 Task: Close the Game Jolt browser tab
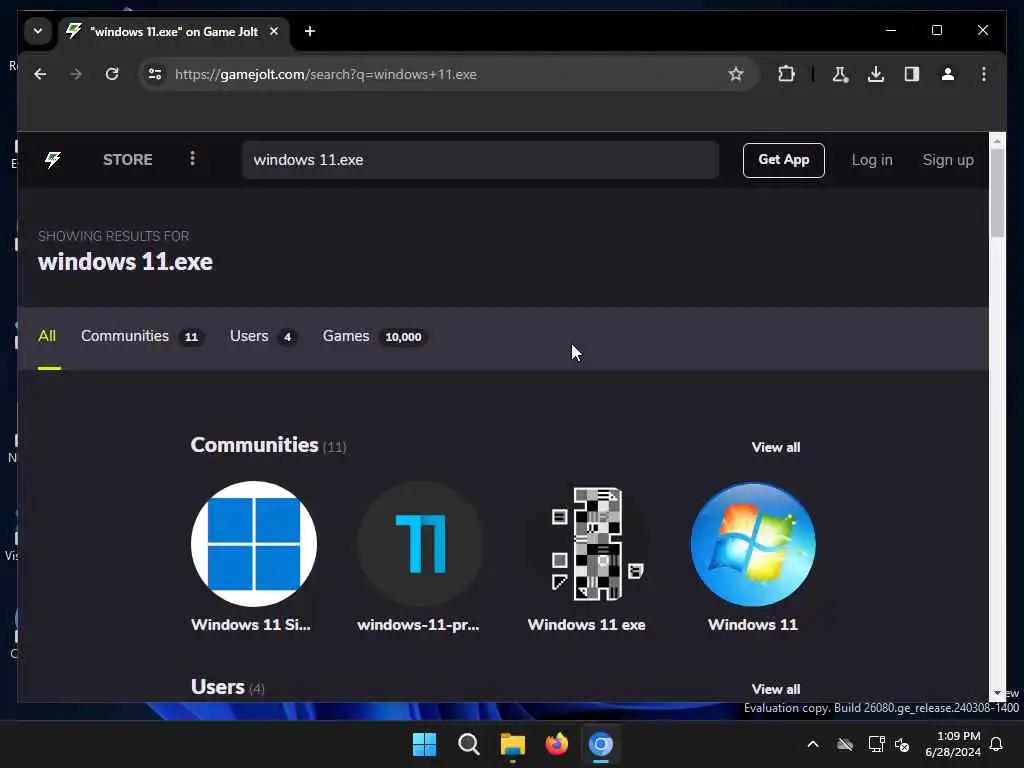(274, 31)
